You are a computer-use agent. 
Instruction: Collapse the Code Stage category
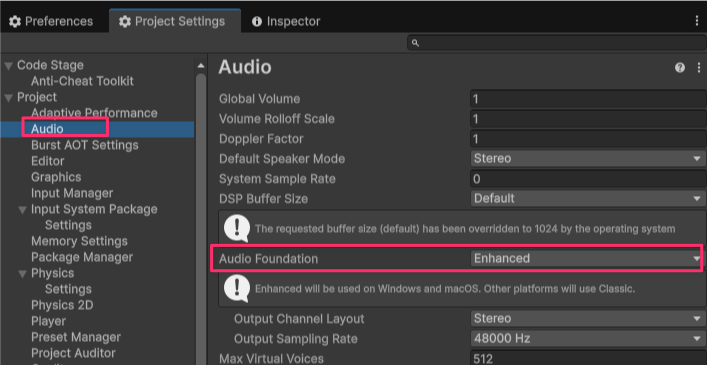8,66
